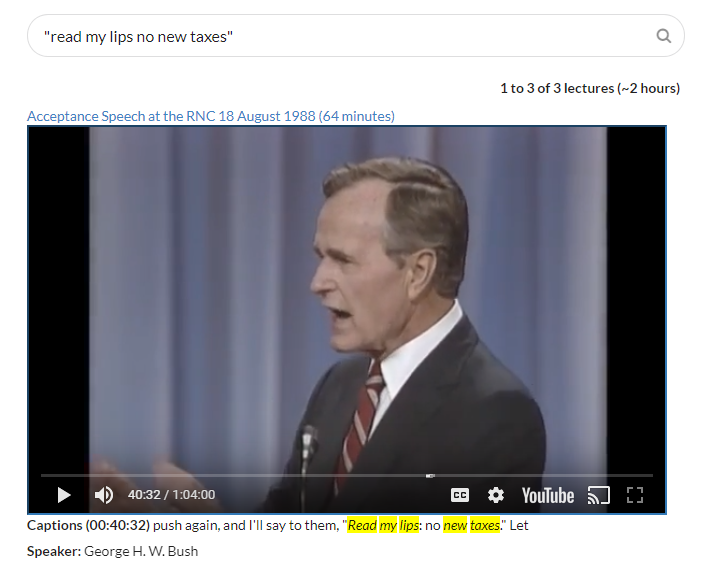This screenshot has height=573, width=702.
Task: Click the search magnifier icon
Action: (x=663, y=36)
